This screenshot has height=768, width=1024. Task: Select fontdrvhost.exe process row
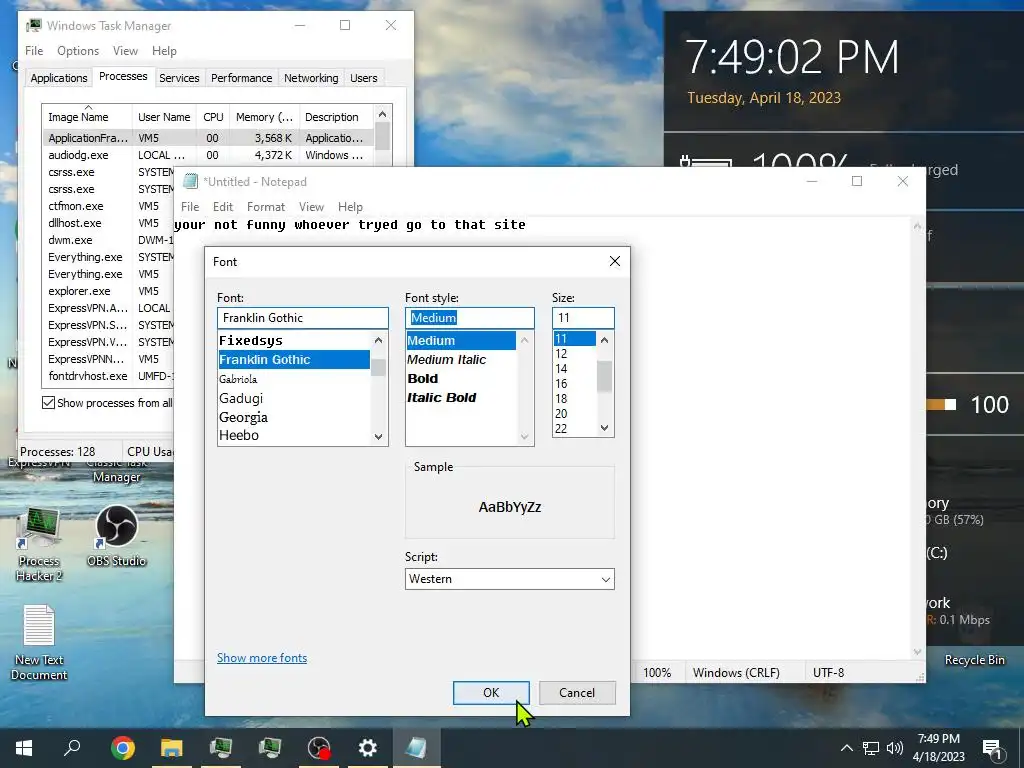pyautogui.click(x=108, y=376)
